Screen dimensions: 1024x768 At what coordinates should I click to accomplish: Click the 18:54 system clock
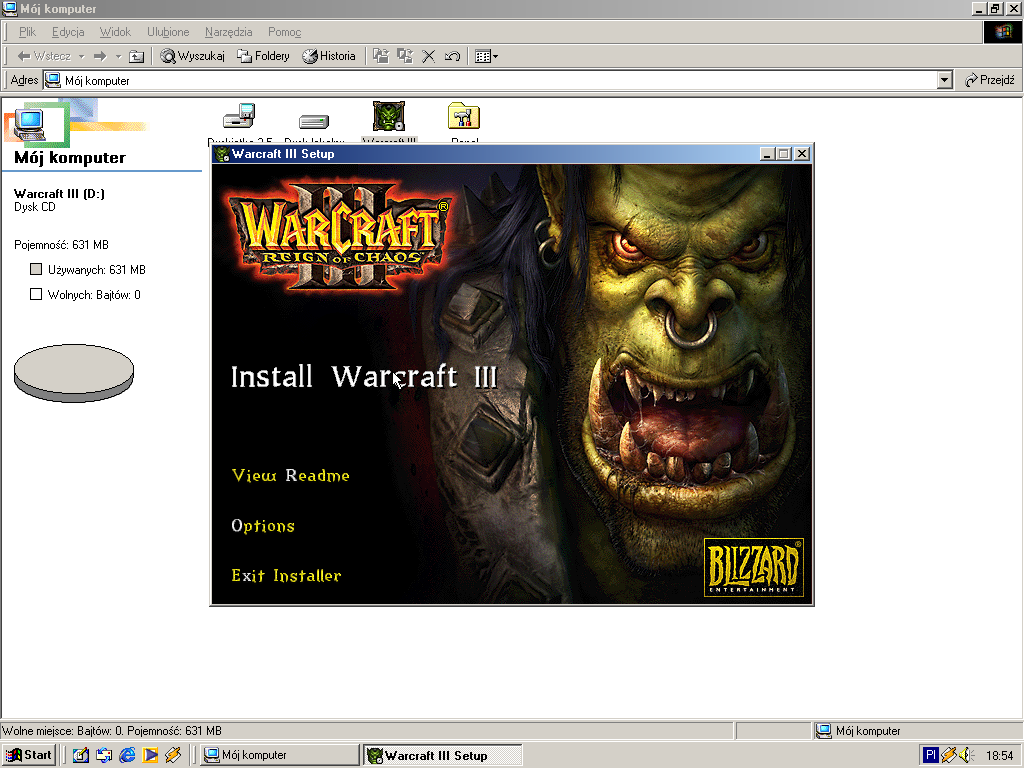999,756
